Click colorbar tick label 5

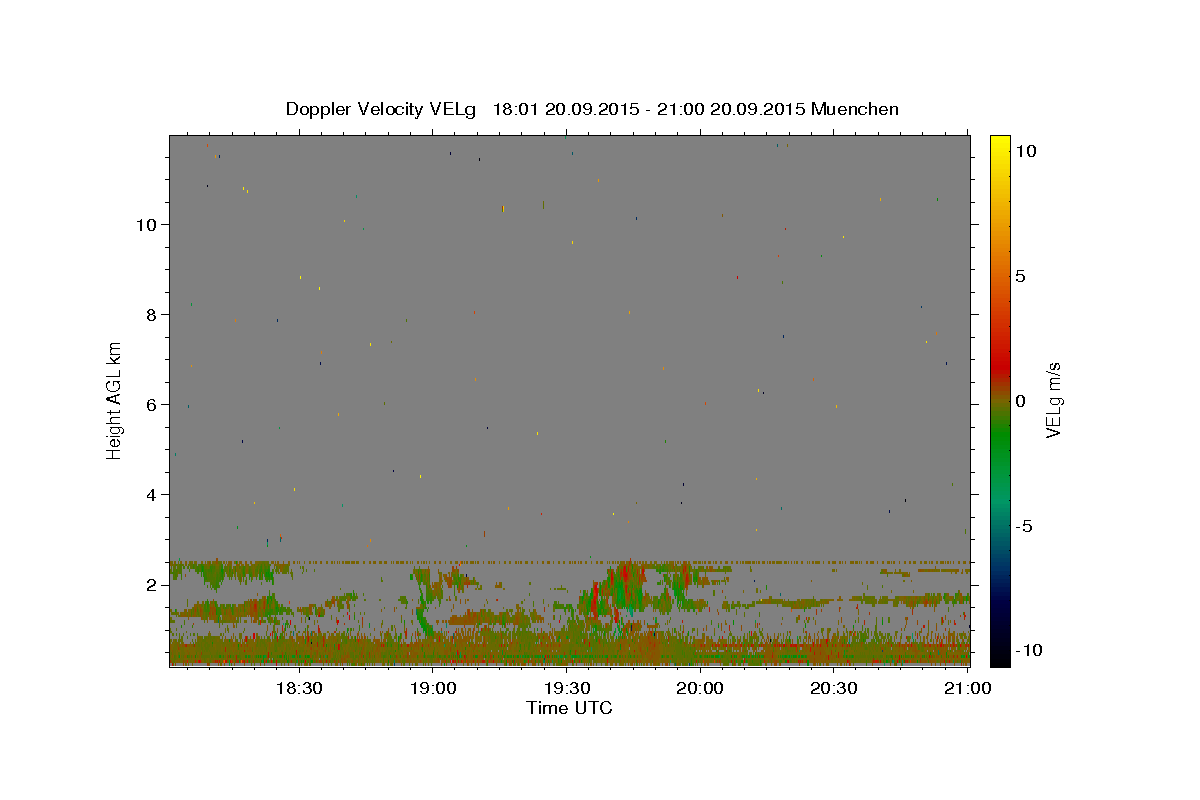point(1020,276)
